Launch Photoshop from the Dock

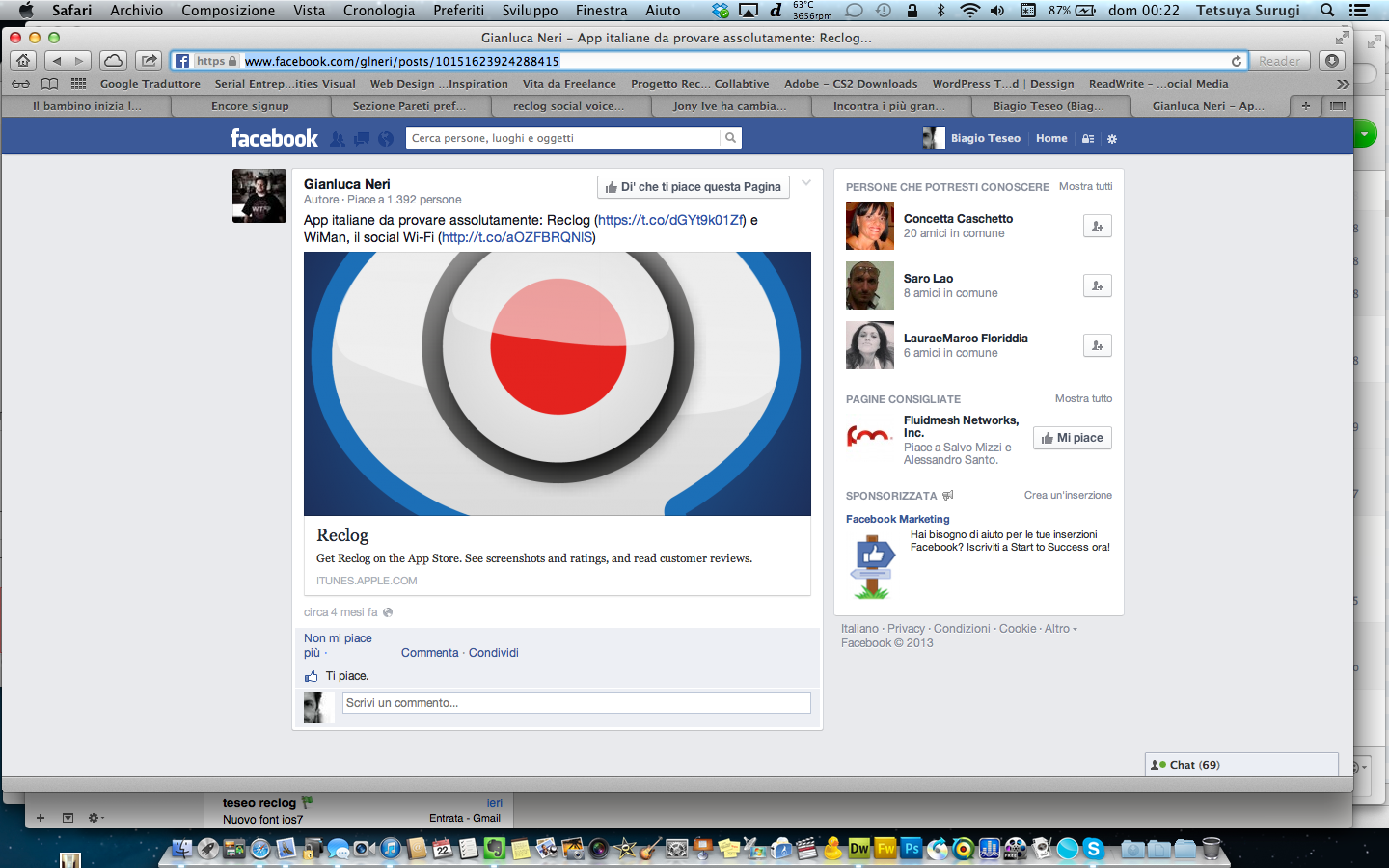pyautogui.click(x=912, y=849)
